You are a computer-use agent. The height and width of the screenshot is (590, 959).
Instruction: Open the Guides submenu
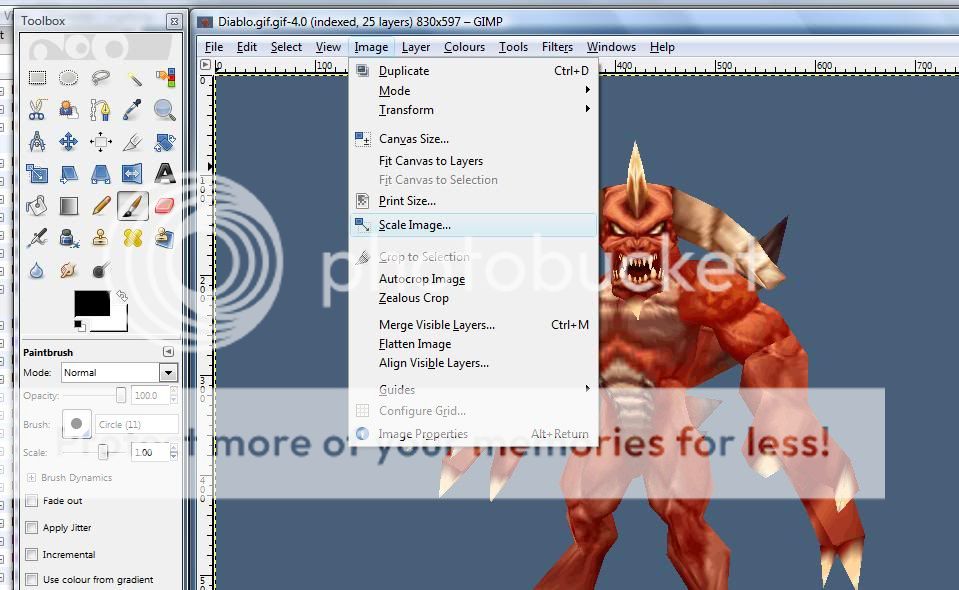pyautogui.click(x=473, y=389)
